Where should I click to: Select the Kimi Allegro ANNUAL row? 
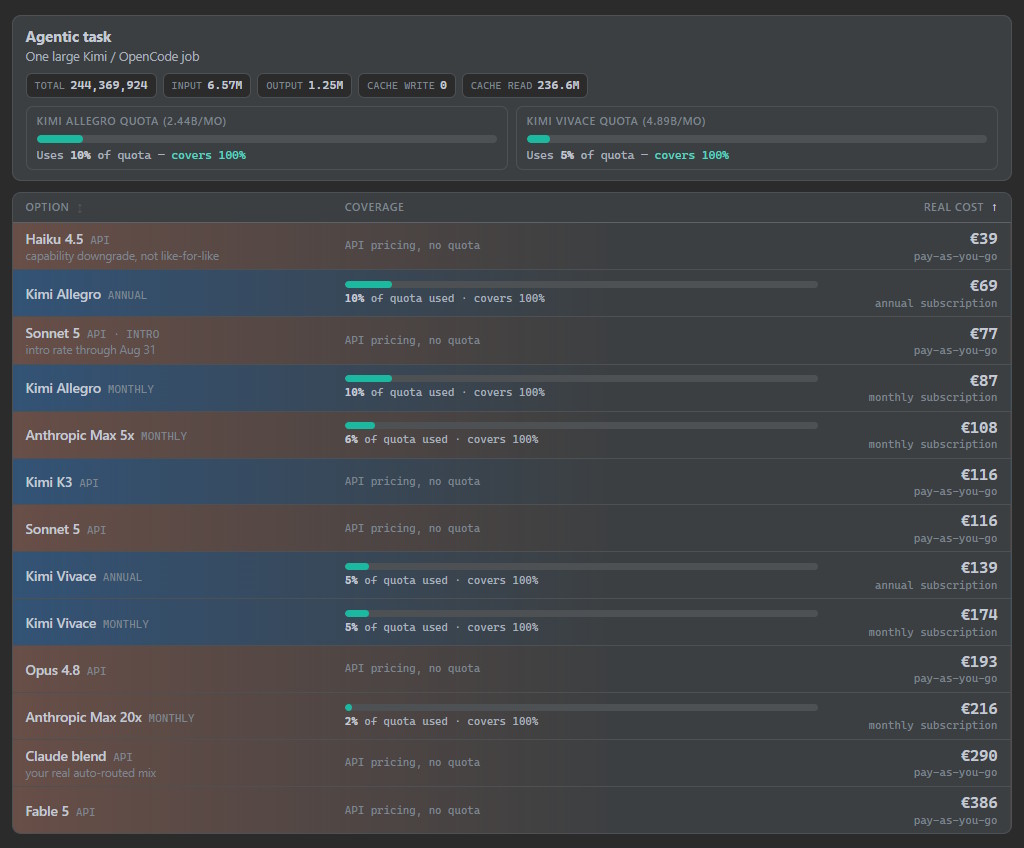point(511,293)
